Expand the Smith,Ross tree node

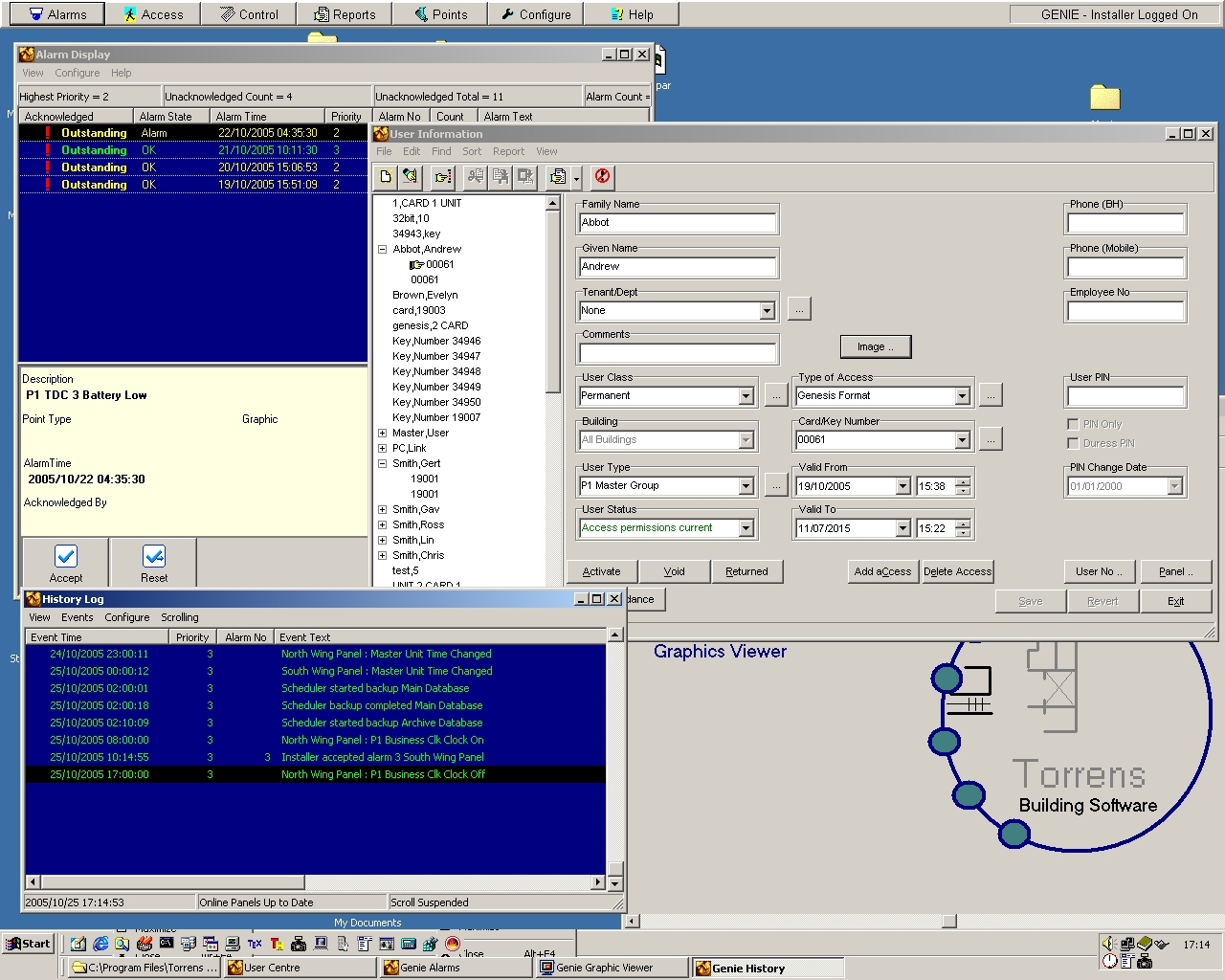382,524
